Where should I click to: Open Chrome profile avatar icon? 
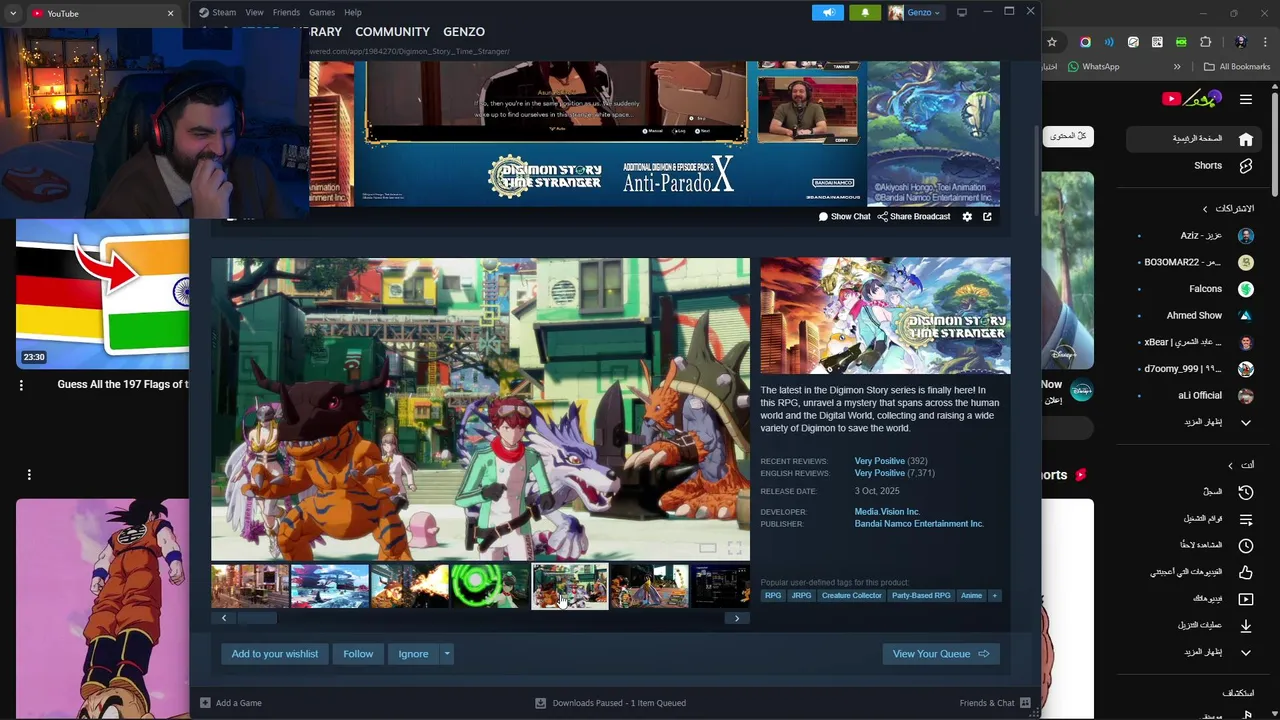tap(1241, 42)
